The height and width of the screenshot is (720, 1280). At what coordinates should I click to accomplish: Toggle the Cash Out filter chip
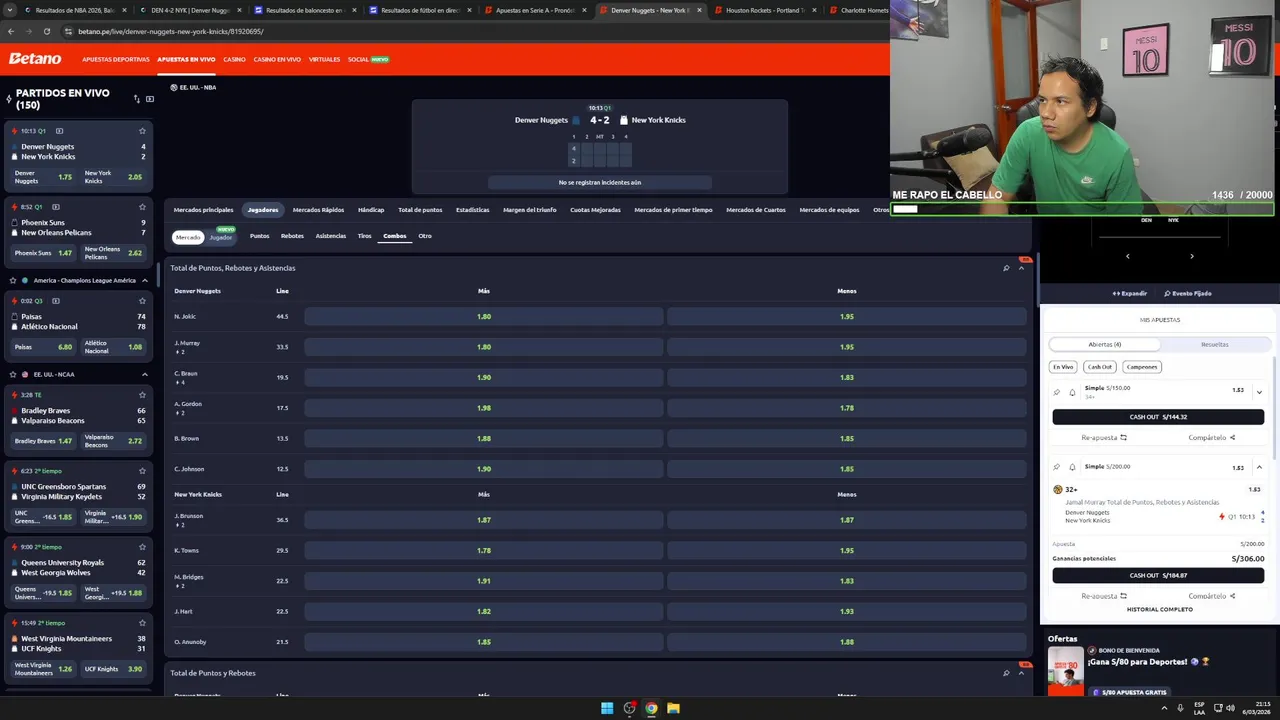pyautogui.click(x=1100, y=367)
